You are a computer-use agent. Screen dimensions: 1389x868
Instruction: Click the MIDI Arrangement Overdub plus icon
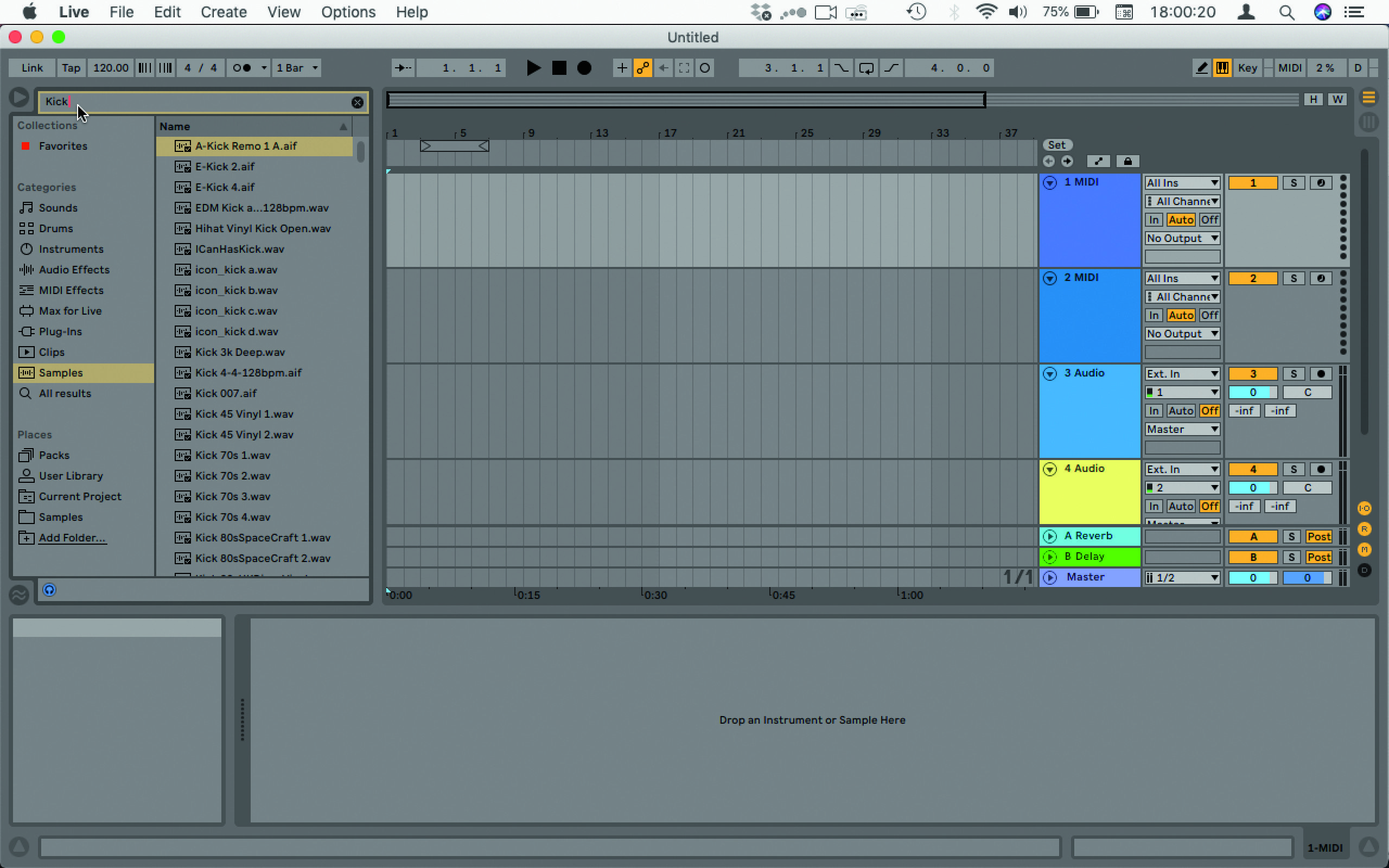tap(622, 68)
